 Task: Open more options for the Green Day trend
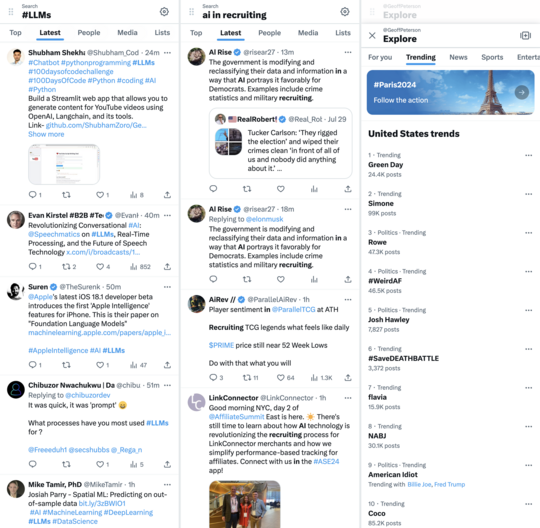pos(529,155)
